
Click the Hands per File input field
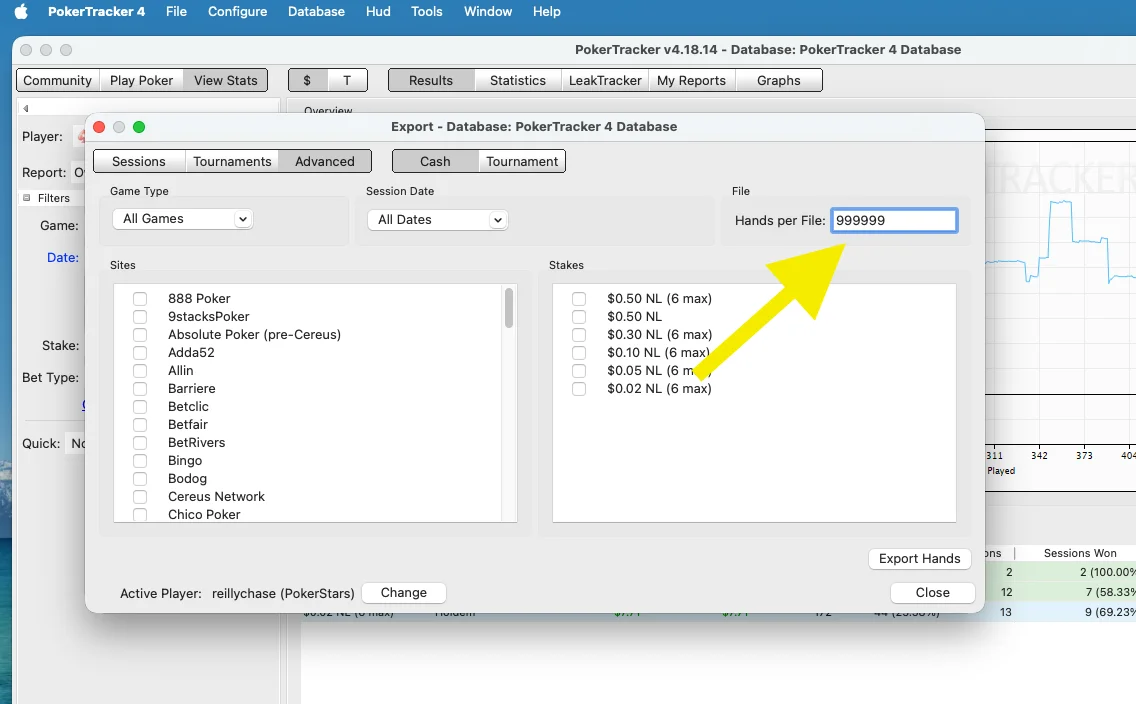tap(894, 220)
